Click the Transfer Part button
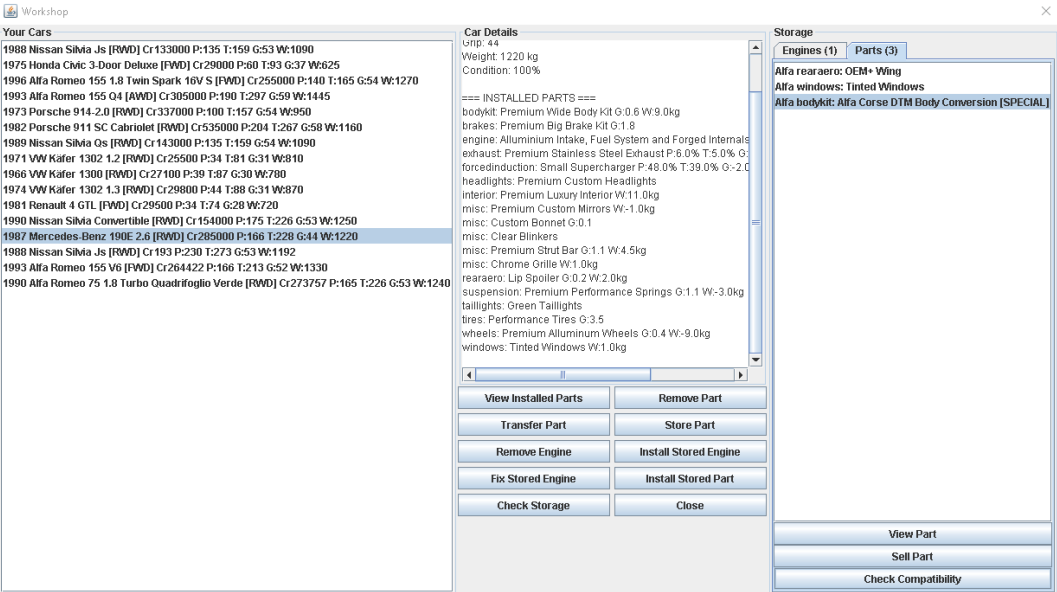Screen dimensions: 1057x592 (533, 425)
